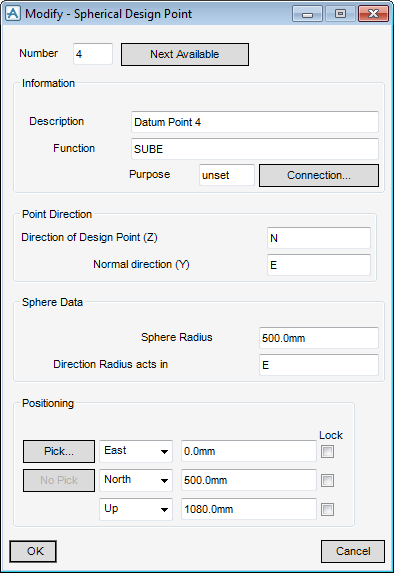Dismiss dialog with the Cancel button

[353, 551]
